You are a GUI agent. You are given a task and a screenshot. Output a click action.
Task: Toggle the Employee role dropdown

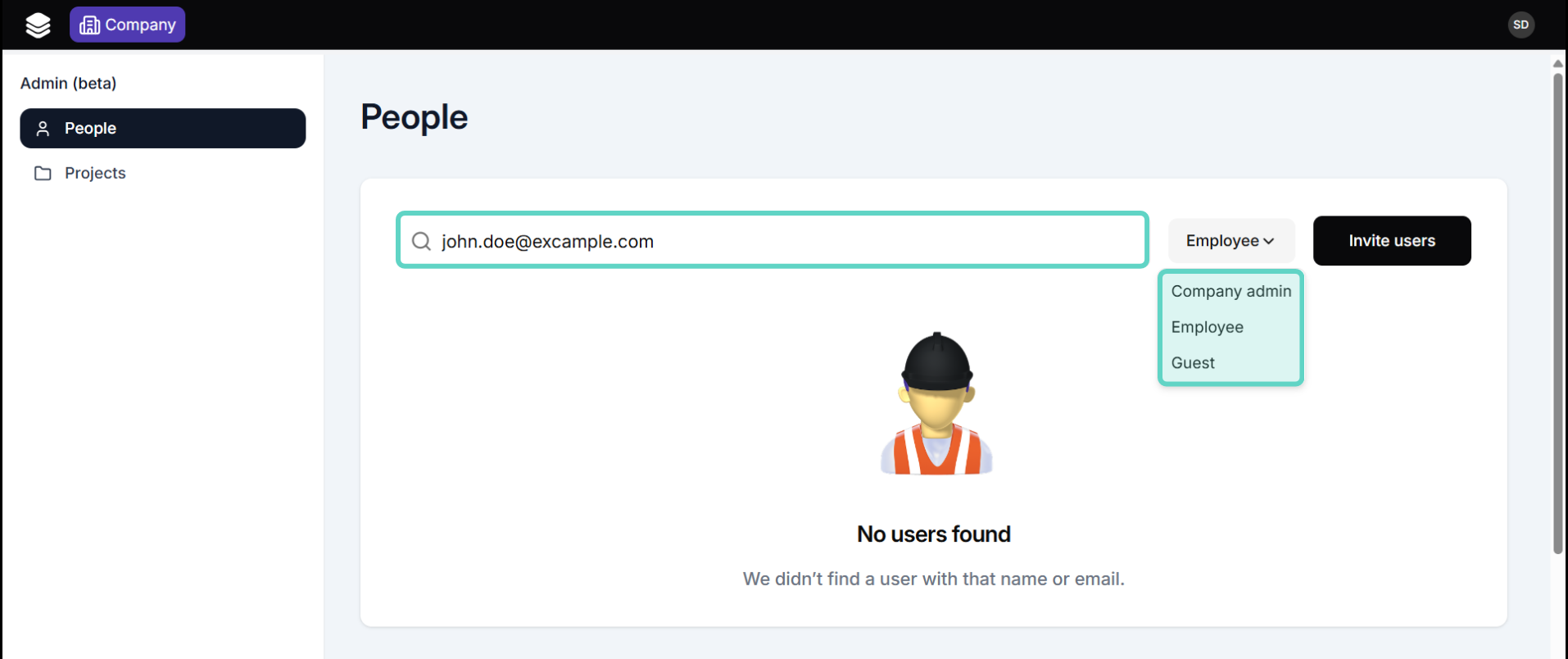point(1230,241)
